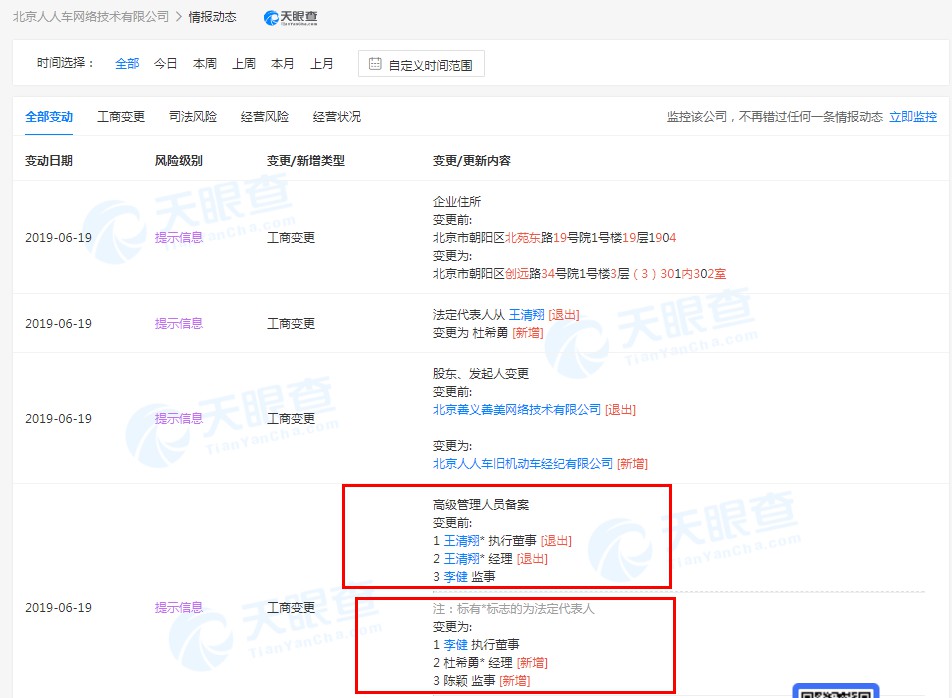Select 今日 time filter
Screen dimensions: 952x698
click(165, 63)
